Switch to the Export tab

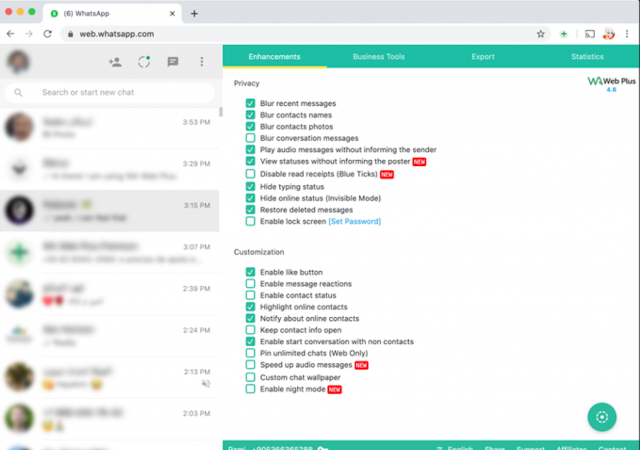pyautogui.click(x=483, y=57)
